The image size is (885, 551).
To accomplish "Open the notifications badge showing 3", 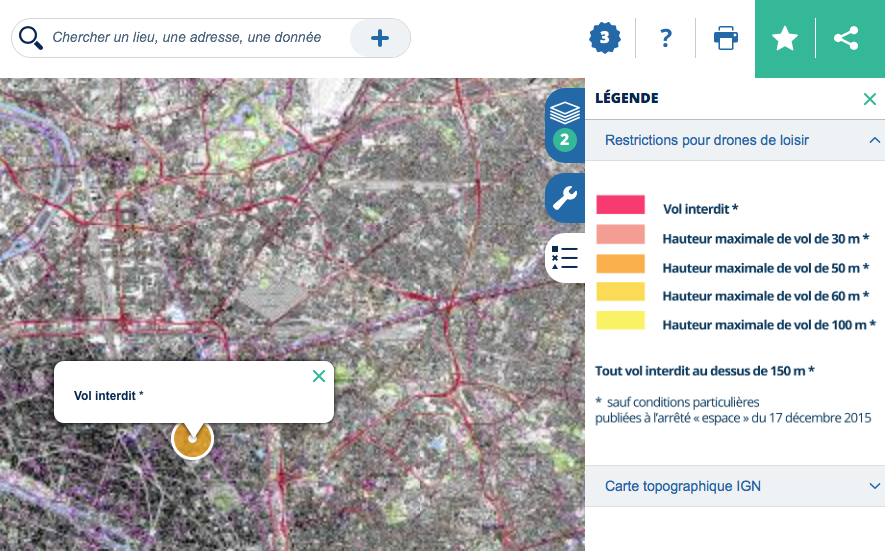I will tap(604, 38).
